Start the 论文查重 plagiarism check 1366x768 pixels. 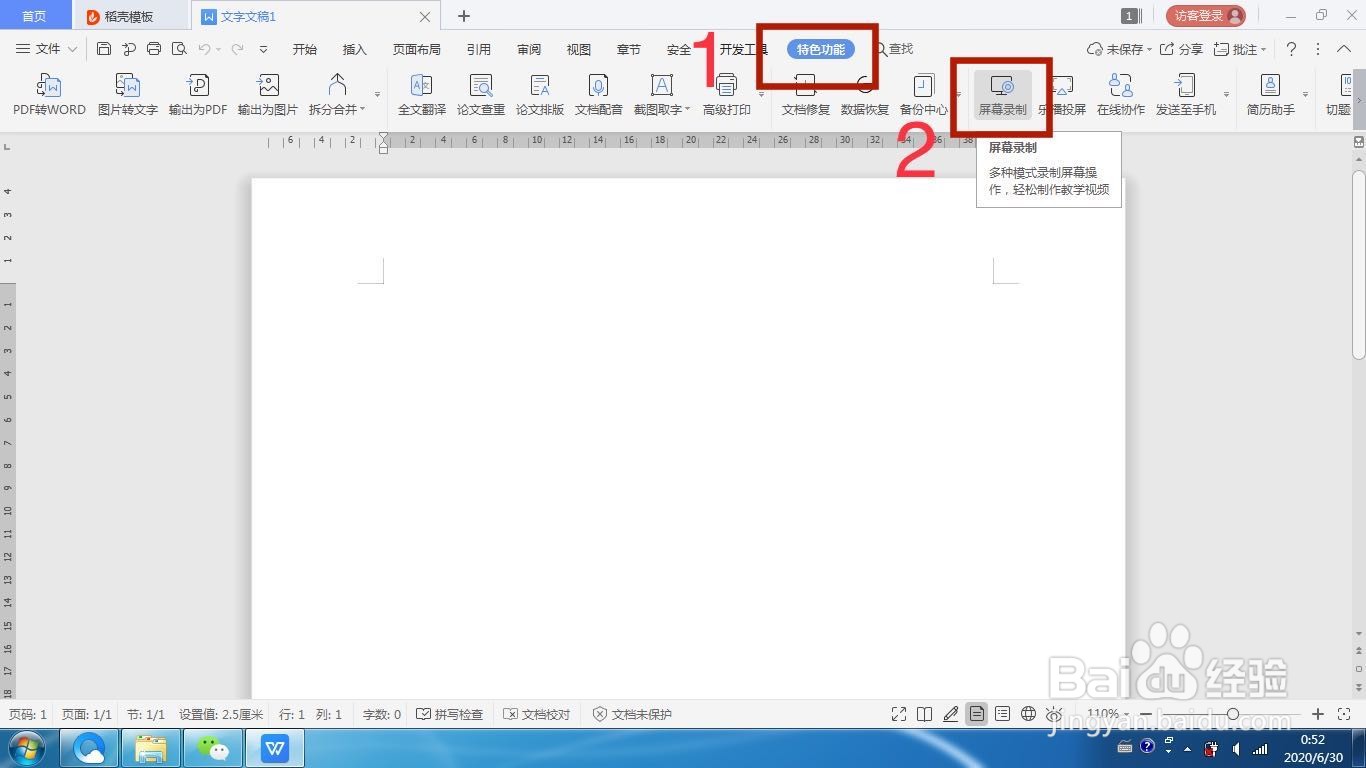point(481,95)
